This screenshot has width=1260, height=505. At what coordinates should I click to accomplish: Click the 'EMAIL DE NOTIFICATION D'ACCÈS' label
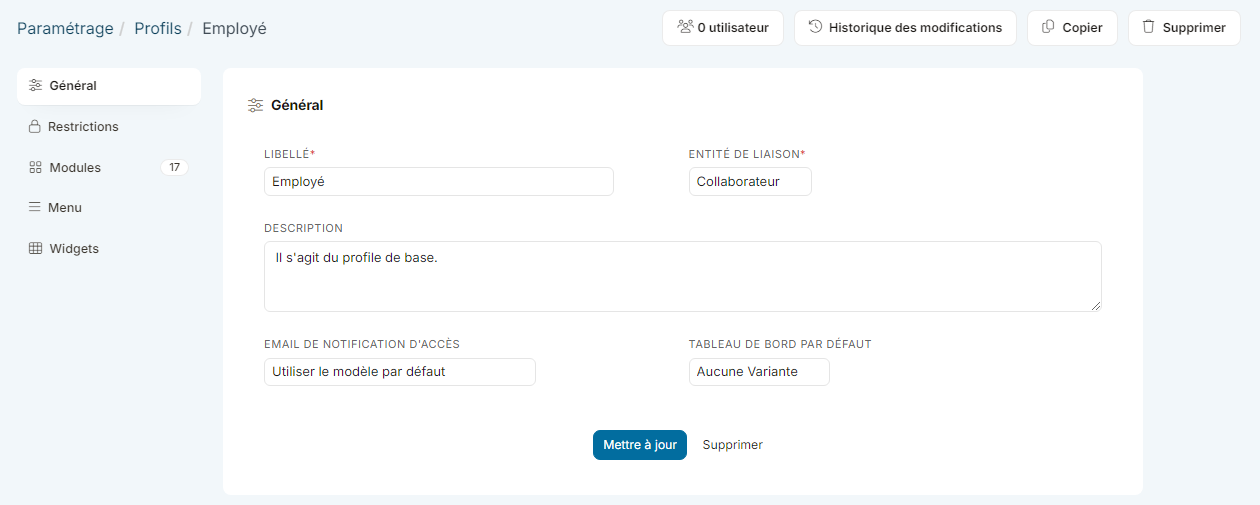tap(362, 344)
